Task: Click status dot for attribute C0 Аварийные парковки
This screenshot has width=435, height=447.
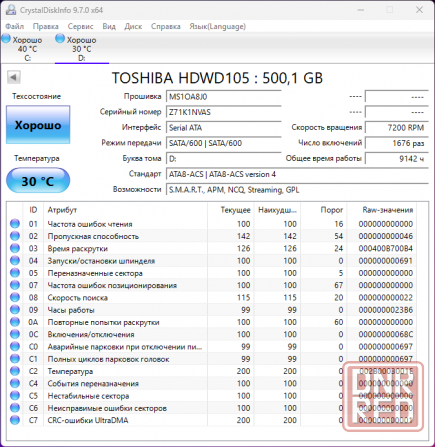Action: (x=15, y=346)
